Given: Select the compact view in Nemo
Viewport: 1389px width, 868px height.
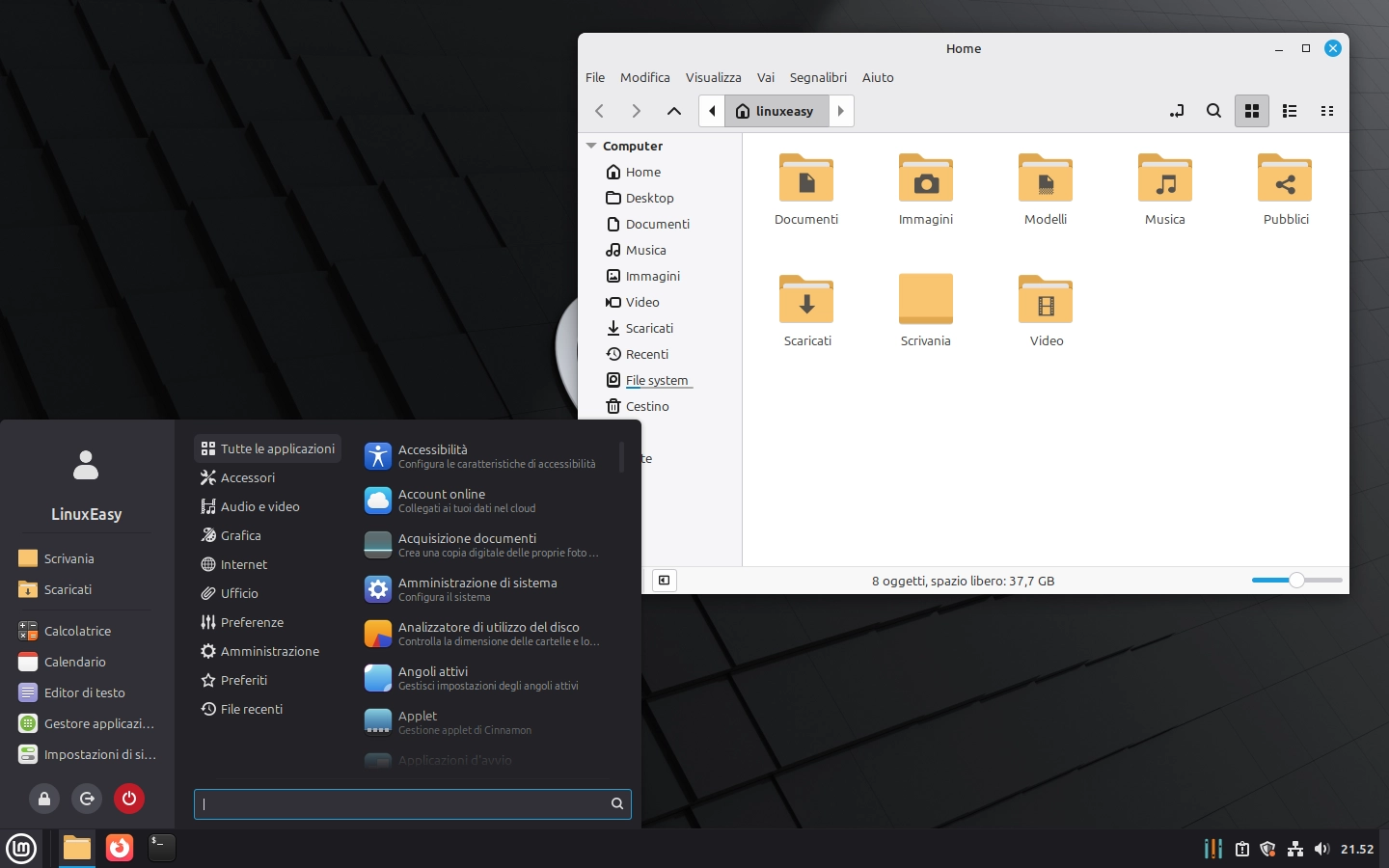Looking at the screenshot, I should click(x=1327, y=111).
